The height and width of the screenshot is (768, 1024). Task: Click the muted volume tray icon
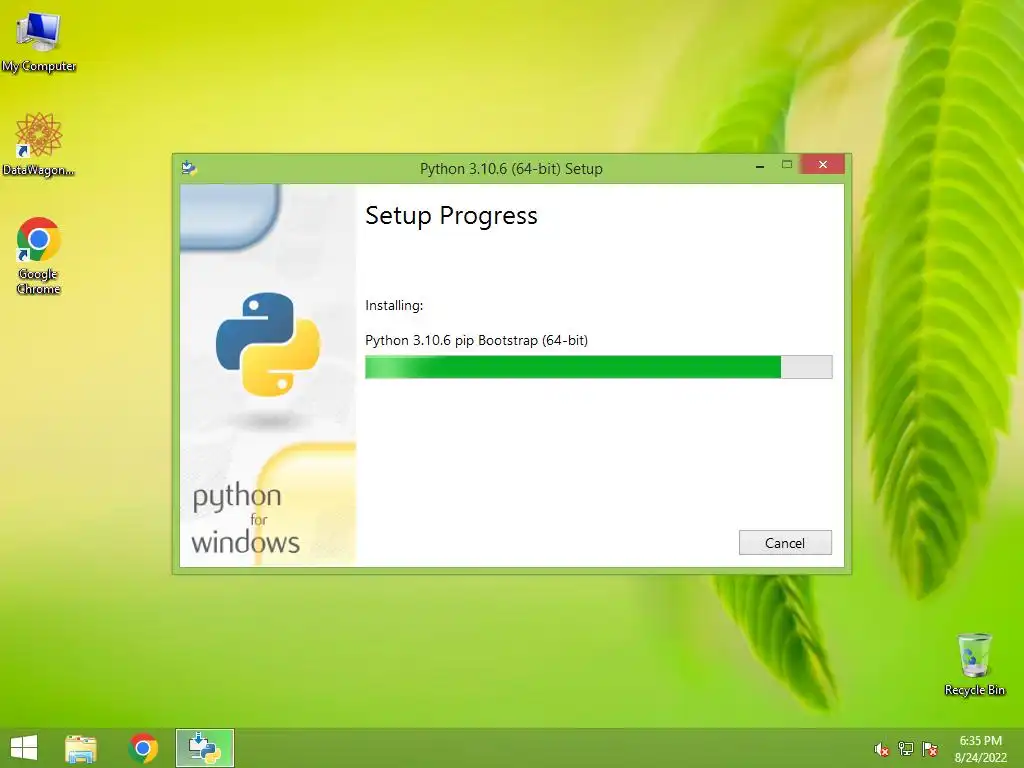[x=881, y=750]
